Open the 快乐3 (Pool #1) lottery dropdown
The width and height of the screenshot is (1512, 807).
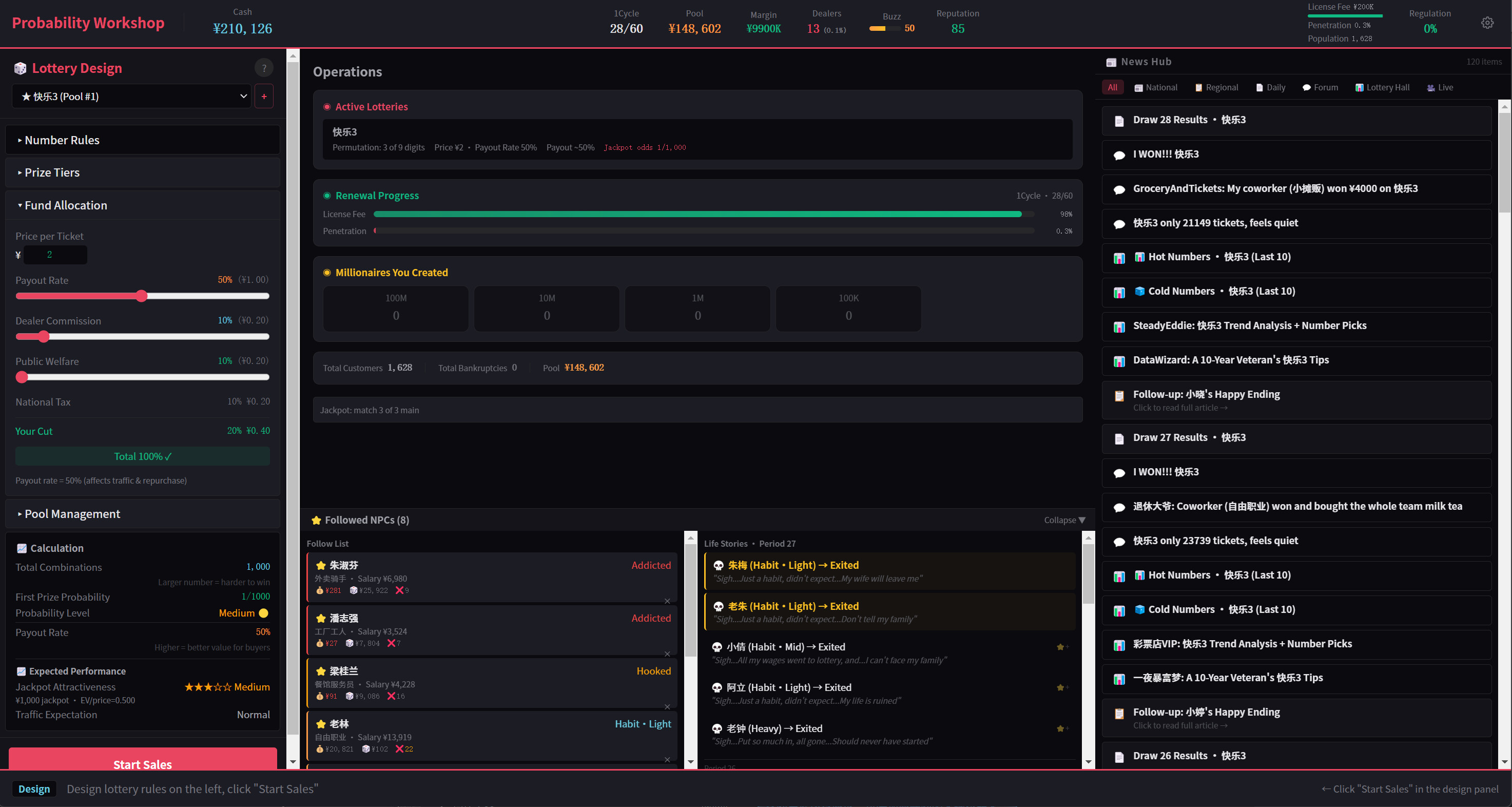131,96
